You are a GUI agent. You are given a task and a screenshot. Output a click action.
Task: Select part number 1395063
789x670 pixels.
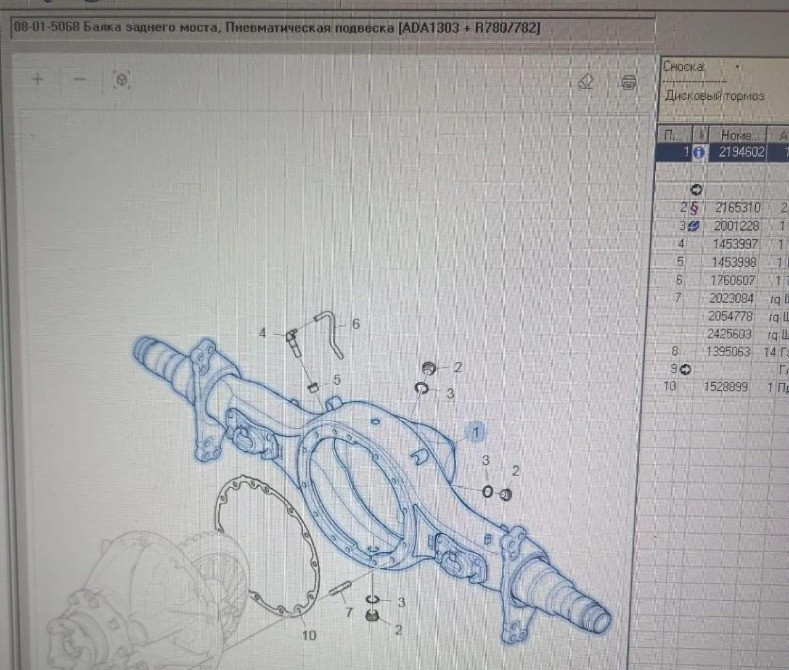coord(728,352)
